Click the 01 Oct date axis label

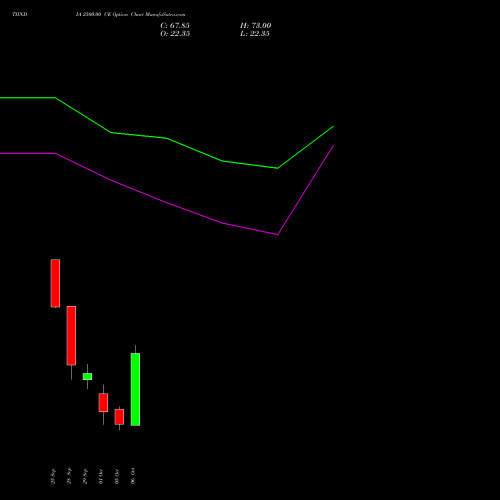101,476
